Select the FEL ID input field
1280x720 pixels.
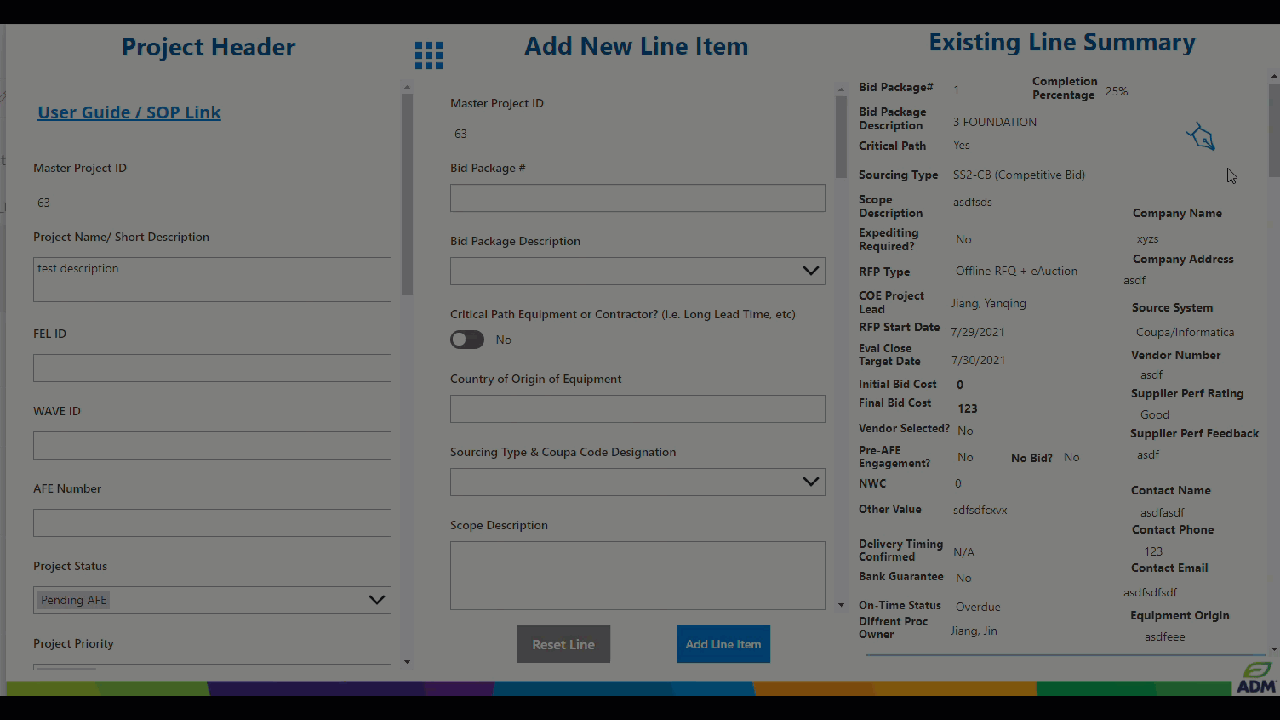(x=212, y=367)
